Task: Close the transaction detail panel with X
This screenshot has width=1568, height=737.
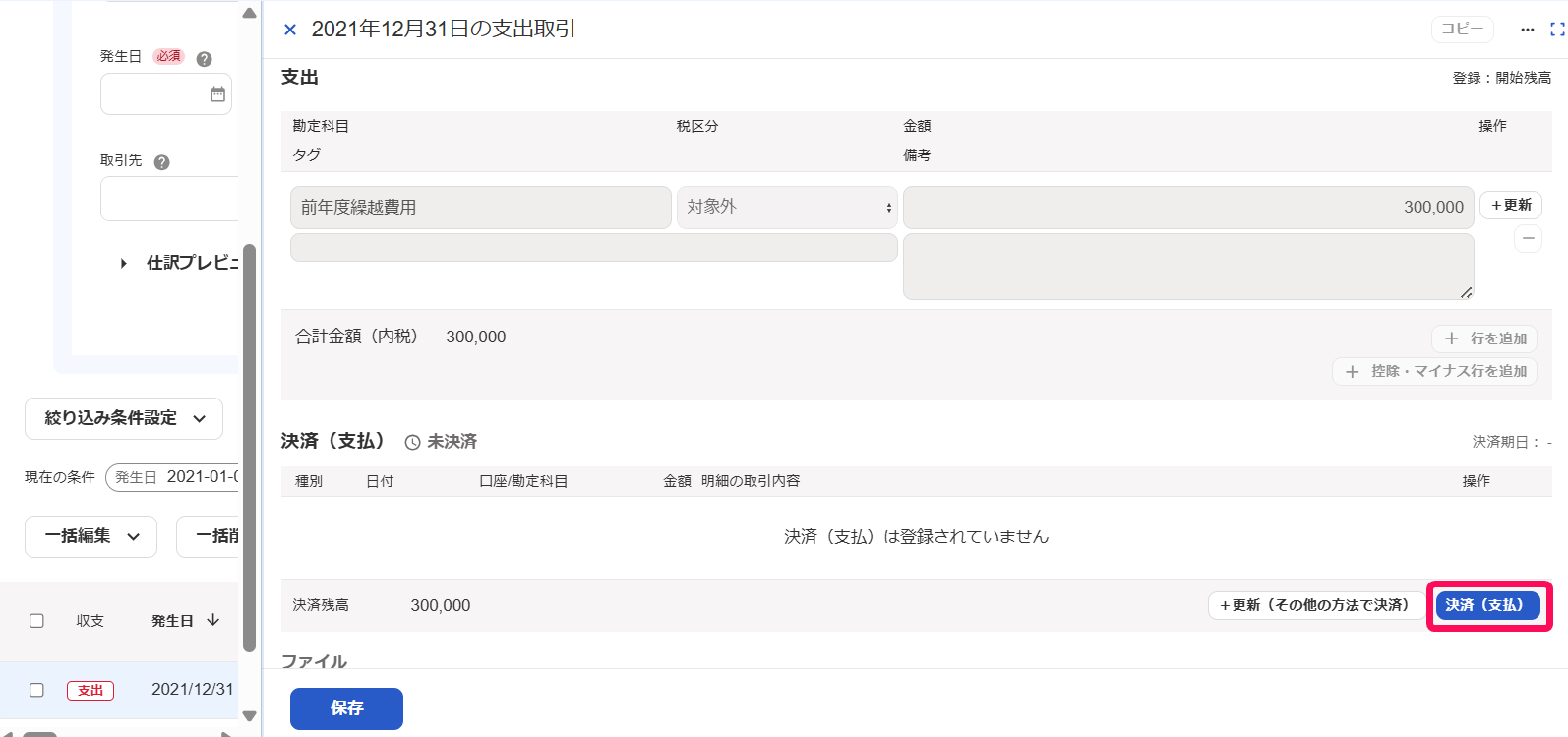Action: pyautogui.click(x=290, y=30)
